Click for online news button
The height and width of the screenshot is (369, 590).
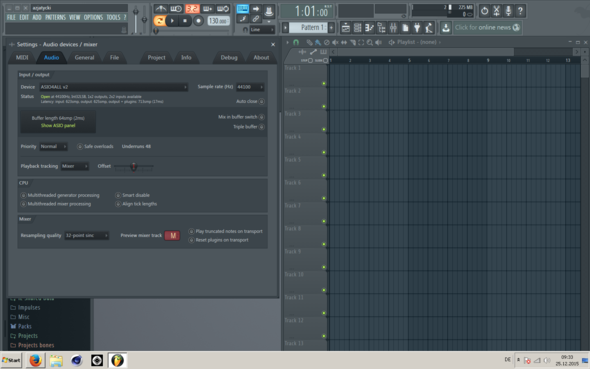tap(487, 27)
